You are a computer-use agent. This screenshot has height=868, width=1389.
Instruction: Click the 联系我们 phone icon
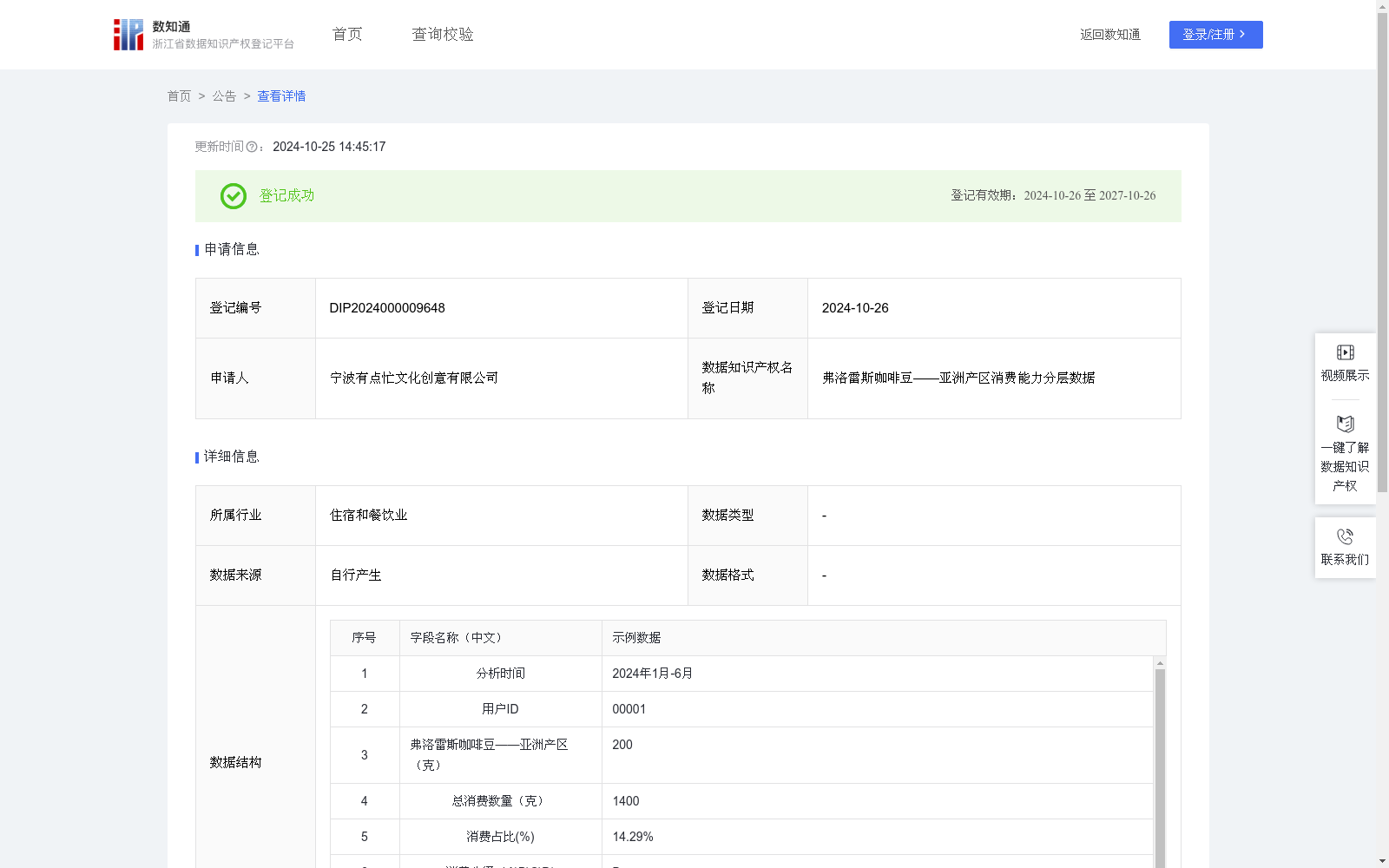tap(1345, 536)
